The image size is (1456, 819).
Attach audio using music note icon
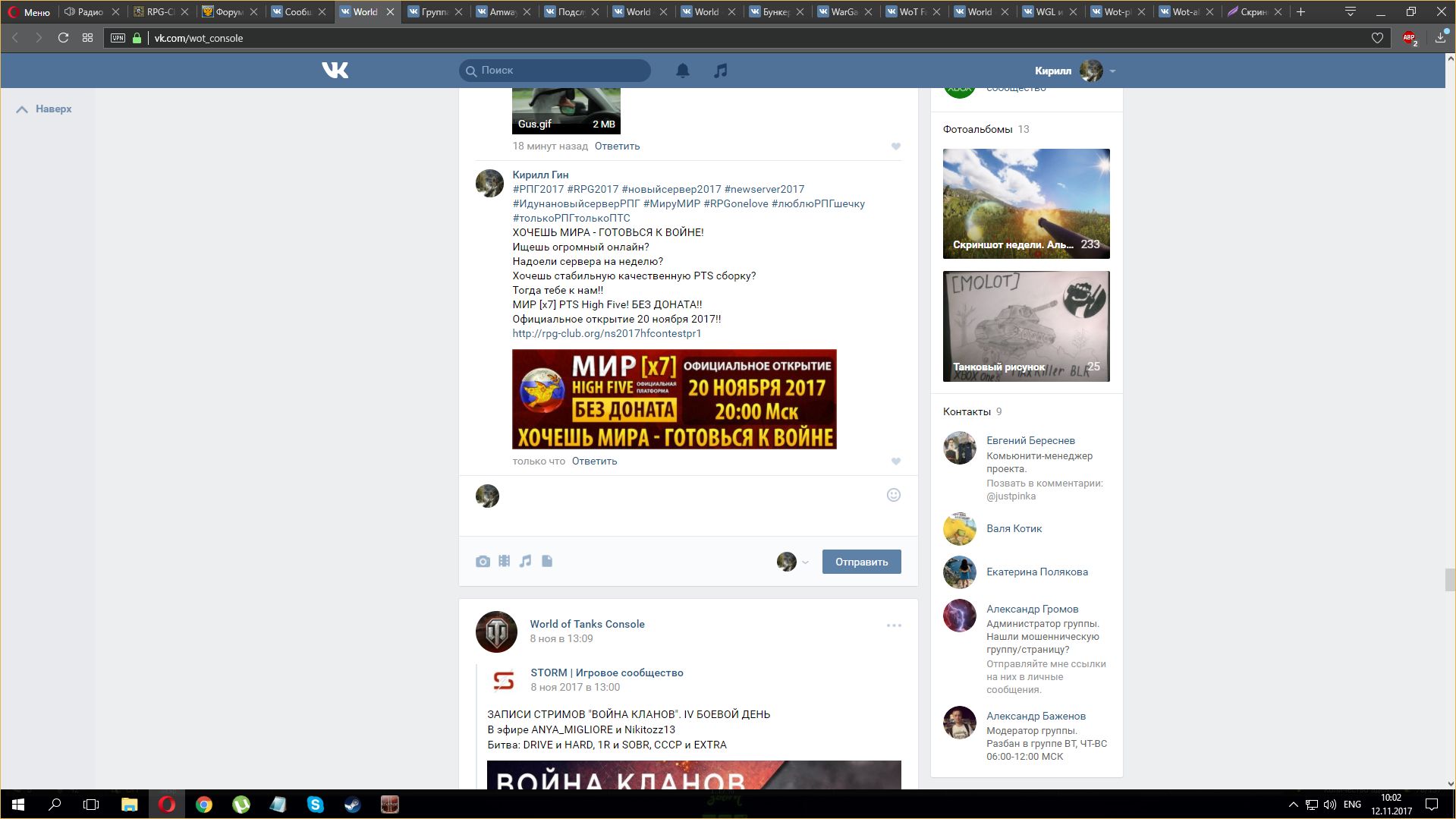tap(525, 561)
